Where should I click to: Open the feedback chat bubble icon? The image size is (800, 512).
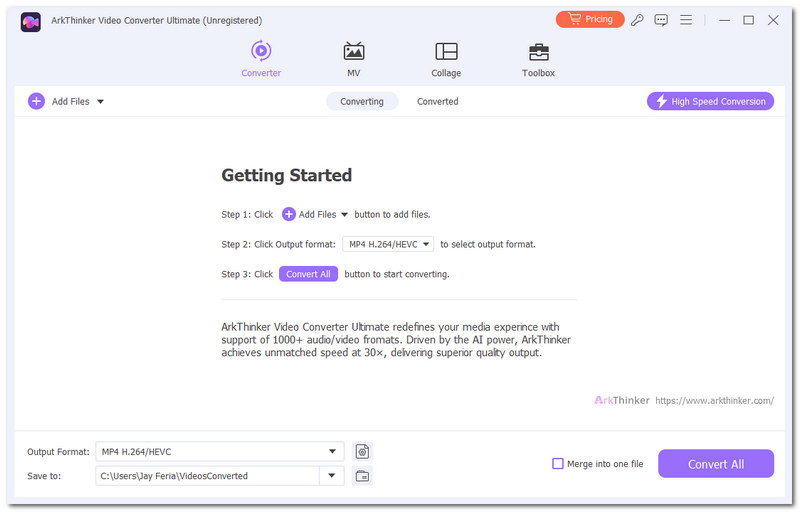pos(661,20)
